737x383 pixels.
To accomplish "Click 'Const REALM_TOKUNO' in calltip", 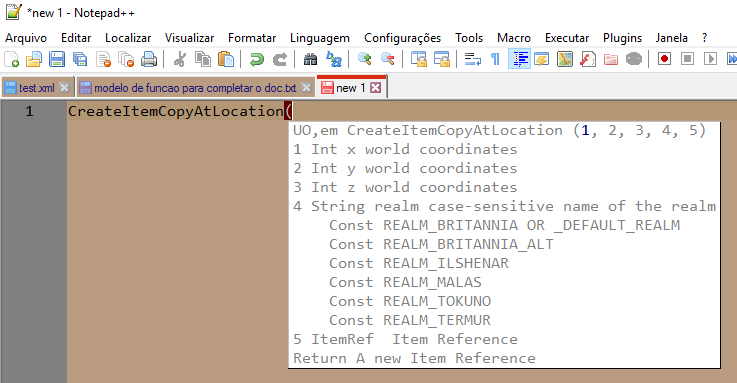I will [x=410, y=301].
